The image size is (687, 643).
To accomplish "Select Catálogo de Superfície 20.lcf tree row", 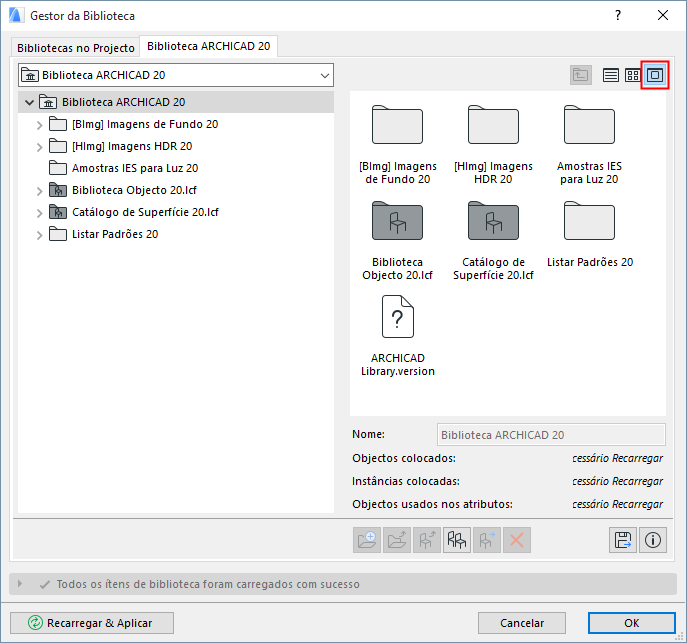I will (176, 212).
